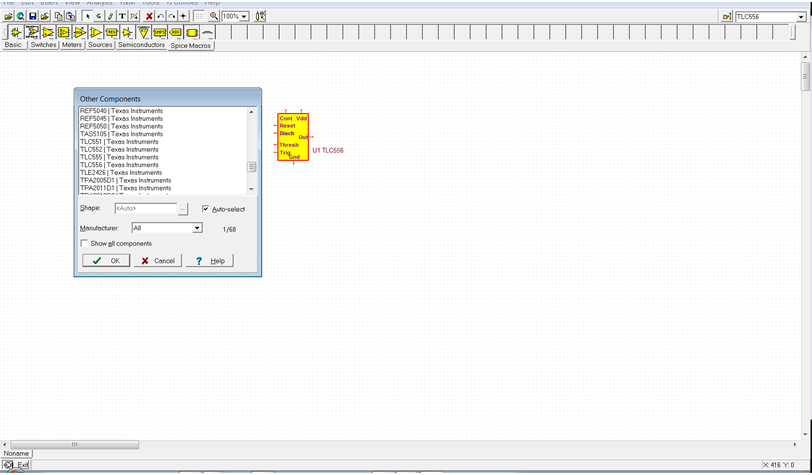Click the Help button in the dialog
812x475 pixels.
[210, 261]
